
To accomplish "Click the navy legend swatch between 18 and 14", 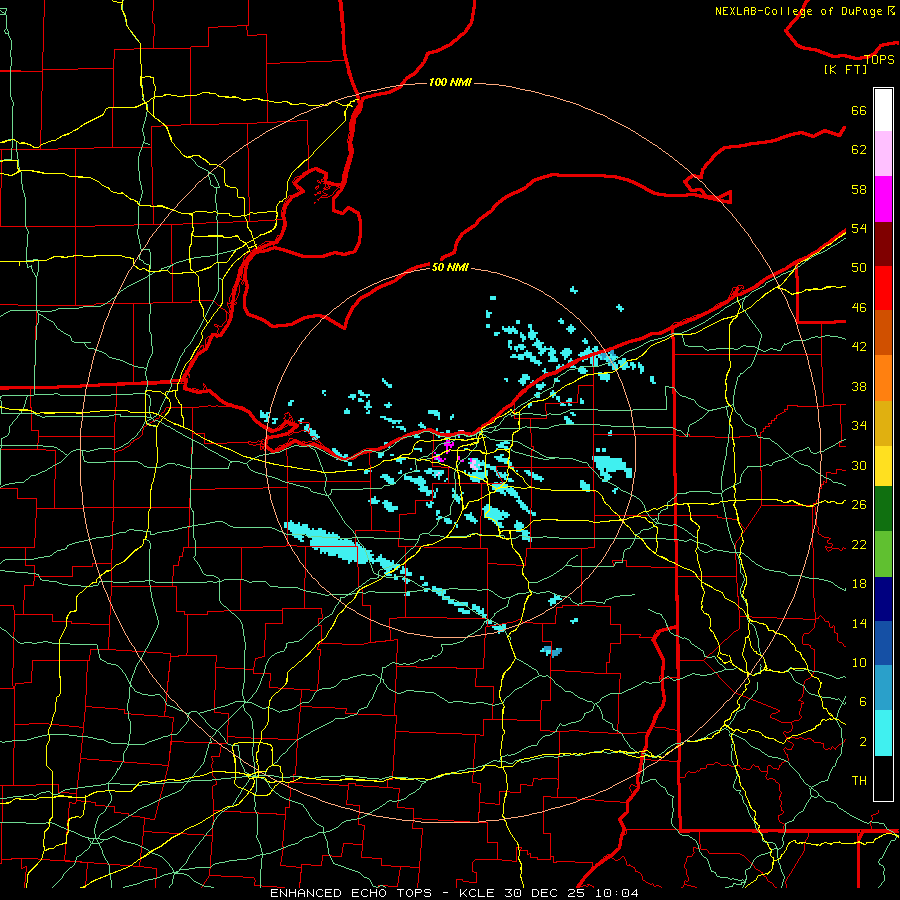I will (x=883, y=599).
